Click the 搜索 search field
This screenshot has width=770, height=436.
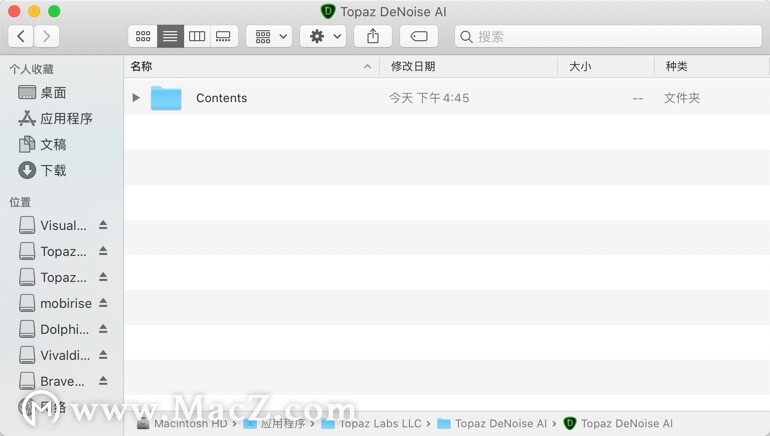(608, 36)
